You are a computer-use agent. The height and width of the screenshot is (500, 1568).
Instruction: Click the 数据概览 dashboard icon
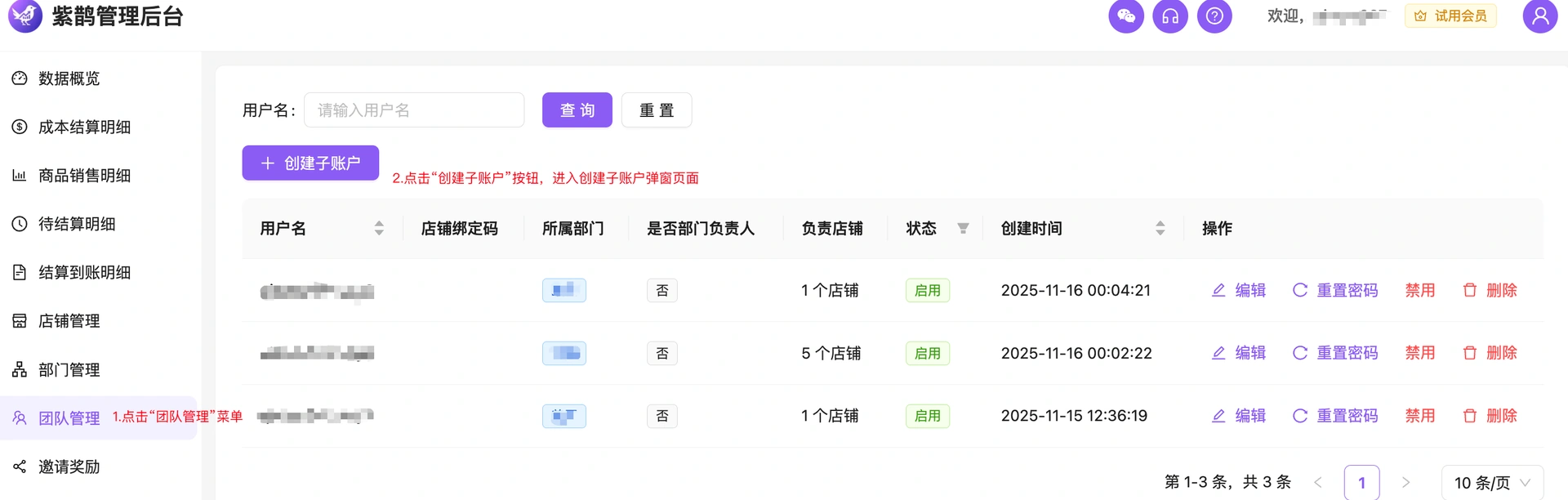[20, 78]
